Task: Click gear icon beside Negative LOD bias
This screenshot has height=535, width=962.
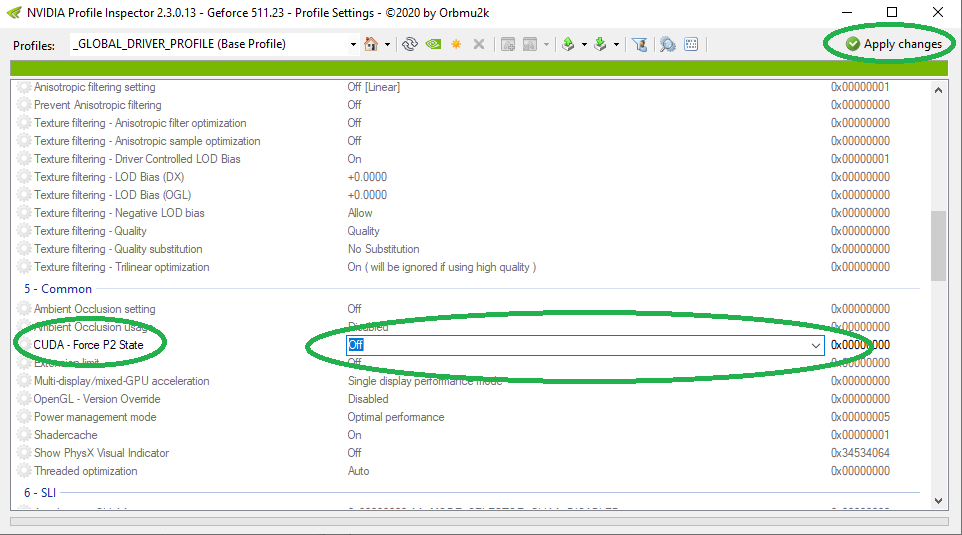Action: pos(23,213)
